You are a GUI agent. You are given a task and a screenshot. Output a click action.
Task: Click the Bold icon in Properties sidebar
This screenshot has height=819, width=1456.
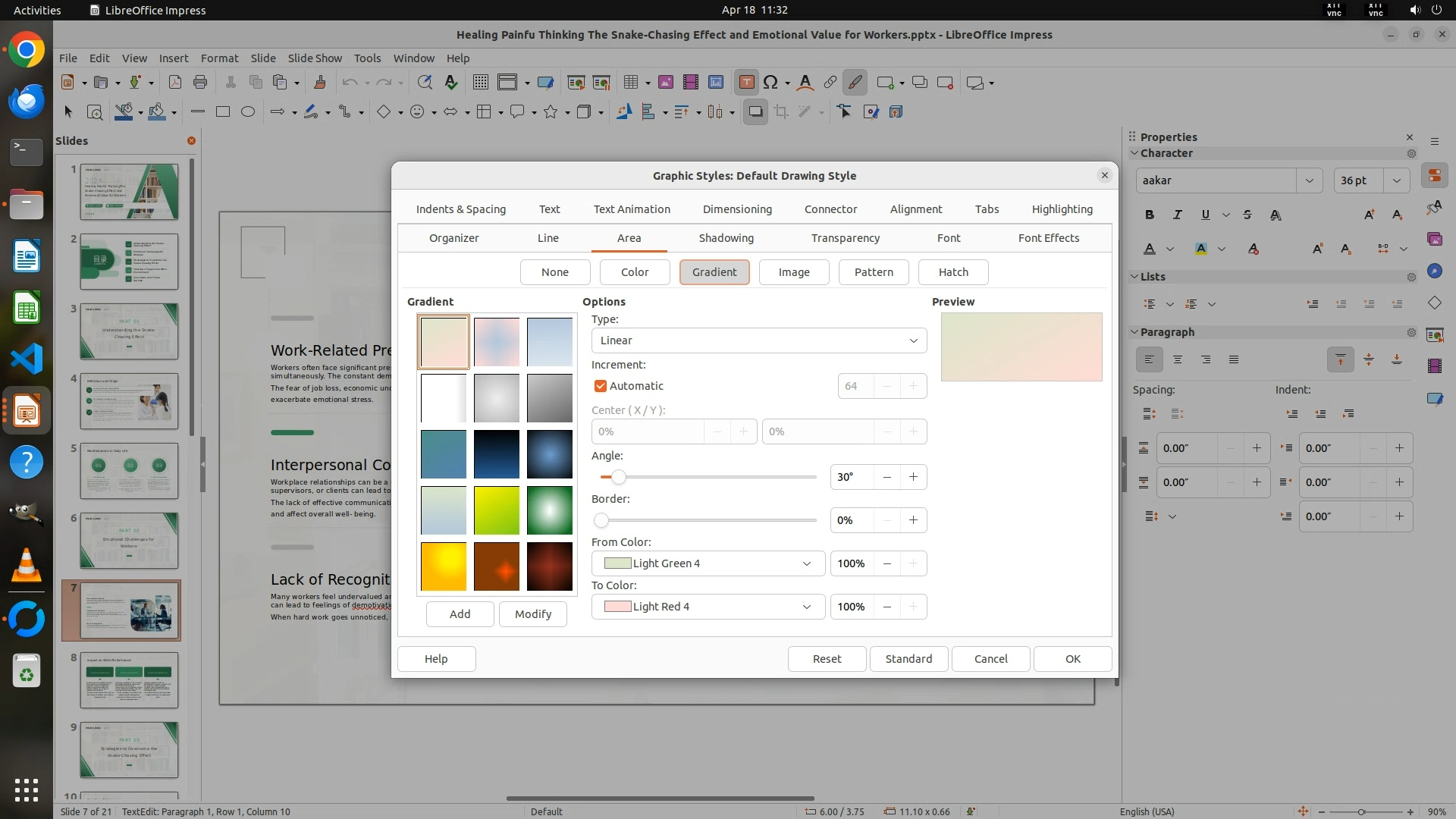point(1150,215)
